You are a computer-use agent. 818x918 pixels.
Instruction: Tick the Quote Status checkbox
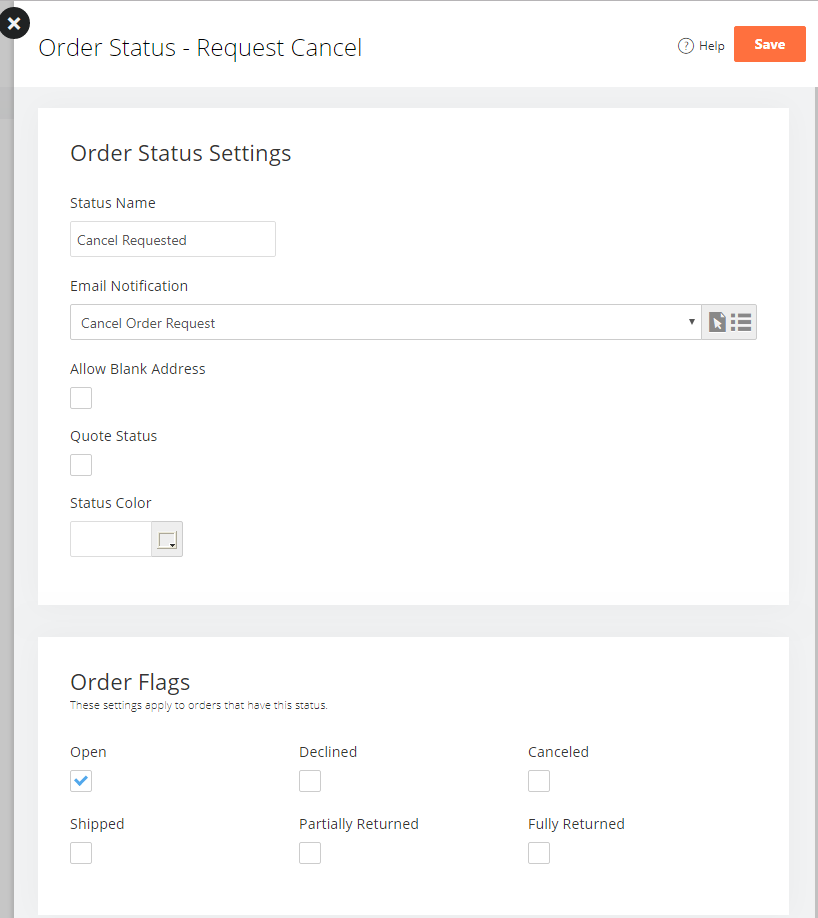pos(81,465)
